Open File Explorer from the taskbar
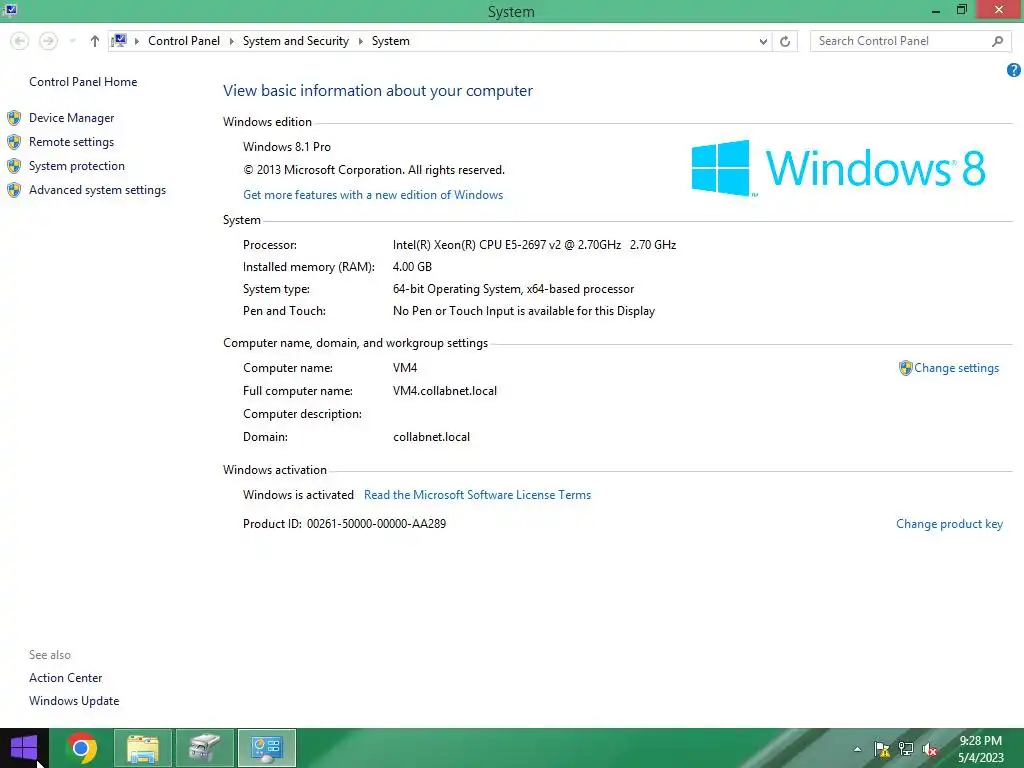Viewport: 1024px width, 768px height. tap(143, 748)
